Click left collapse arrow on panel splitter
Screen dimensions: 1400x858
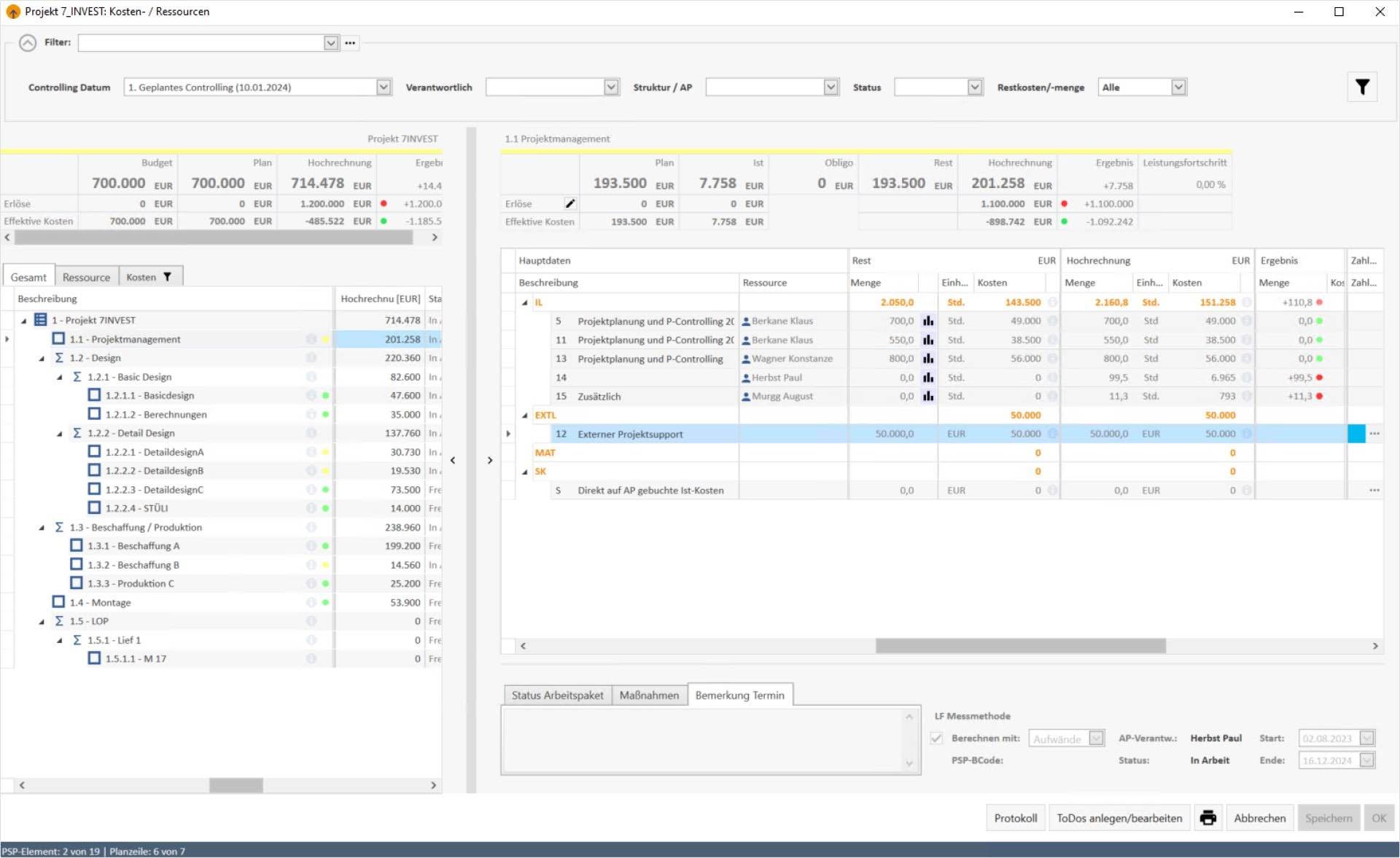453,460
